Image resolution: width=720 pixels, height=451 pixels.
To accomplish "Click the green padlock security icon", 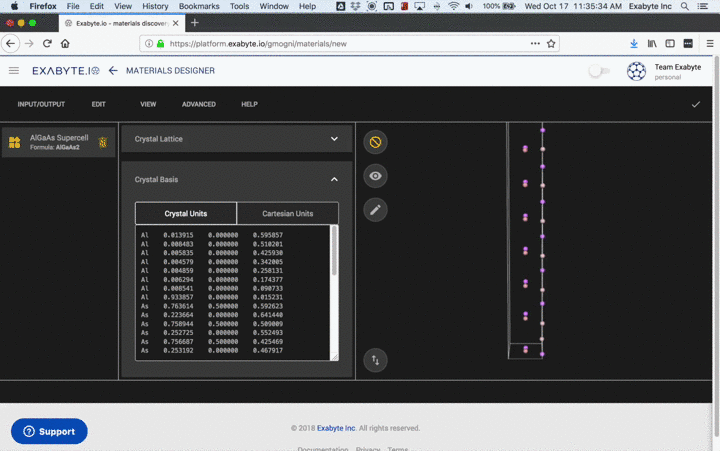I will pyautogui.click(x=160, y=44).
